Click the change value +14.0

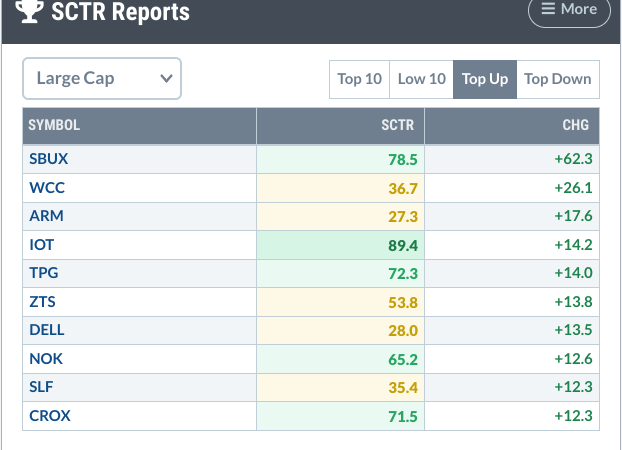[x=573, y=273]
